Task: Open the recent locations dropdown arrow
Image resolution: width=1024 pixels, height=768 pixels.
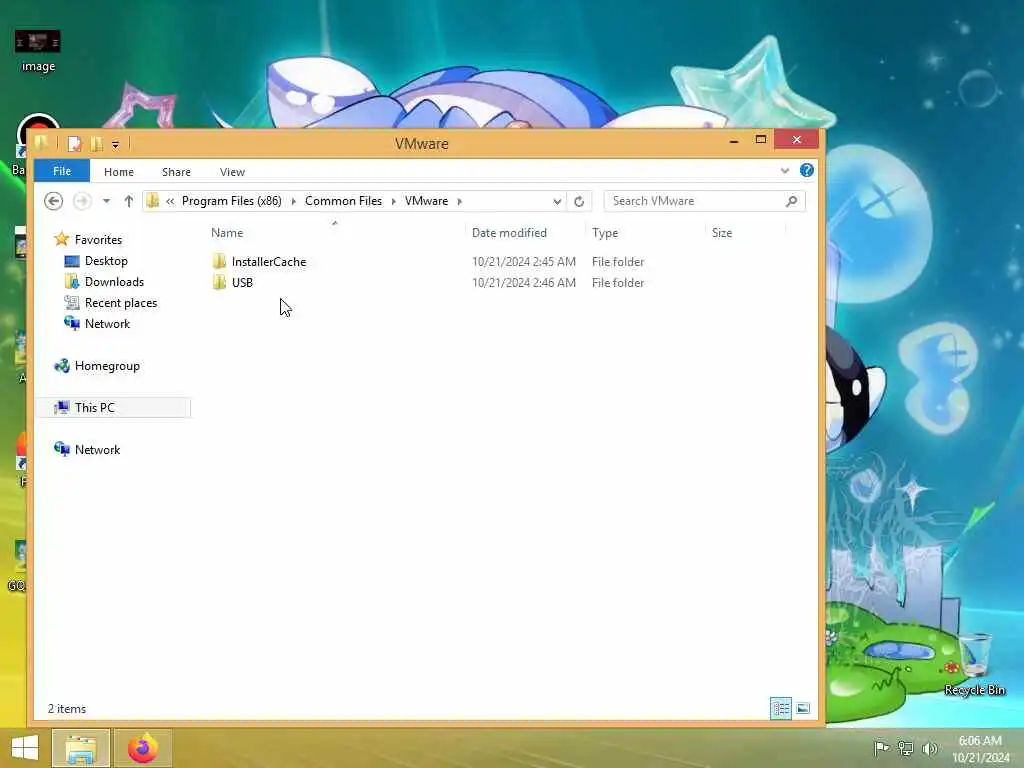Action: (106, 201)
